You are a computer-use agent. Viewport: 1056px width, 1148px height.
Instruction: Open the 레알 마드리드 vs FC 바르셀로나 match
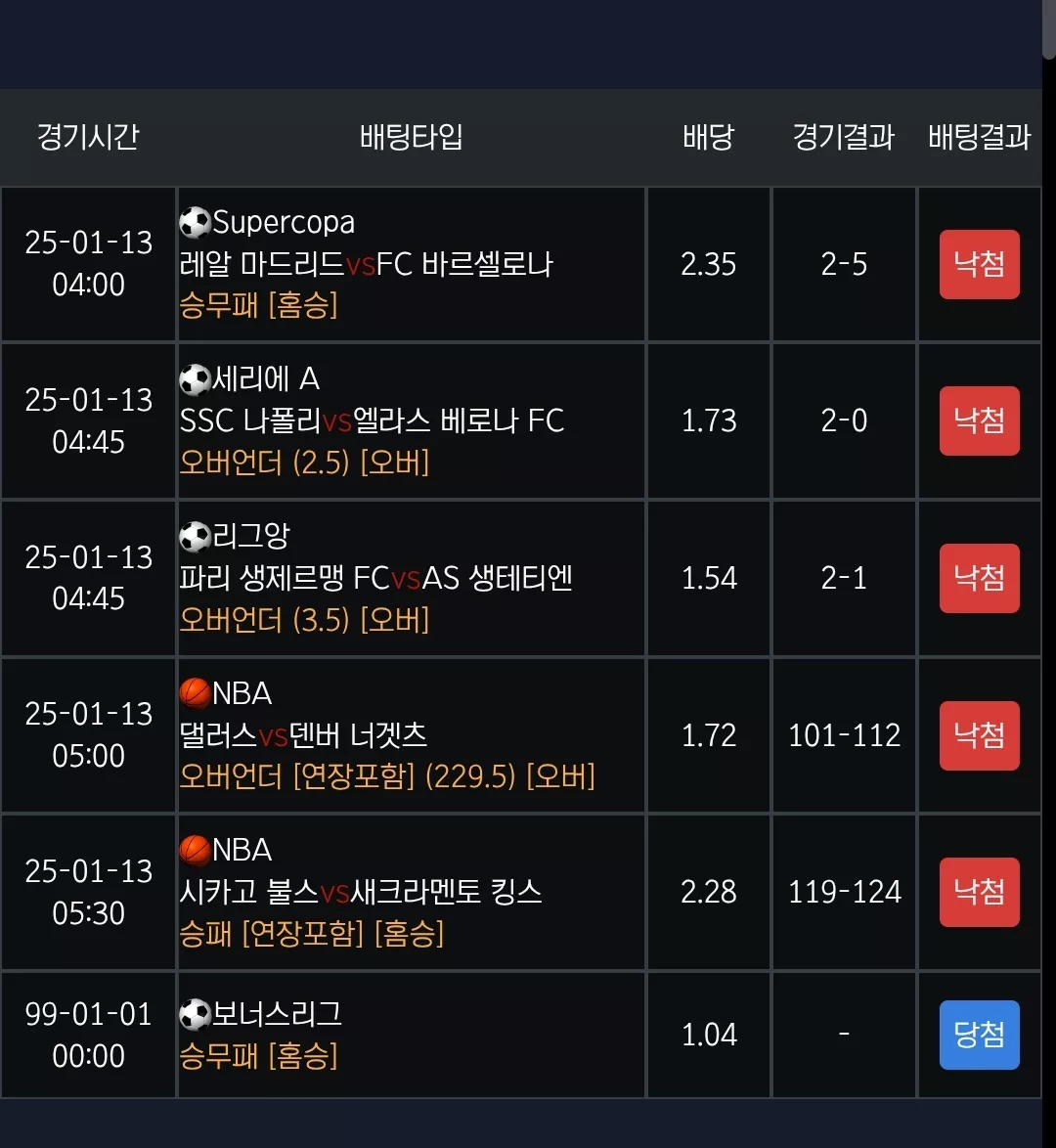[x=366, y=264]
